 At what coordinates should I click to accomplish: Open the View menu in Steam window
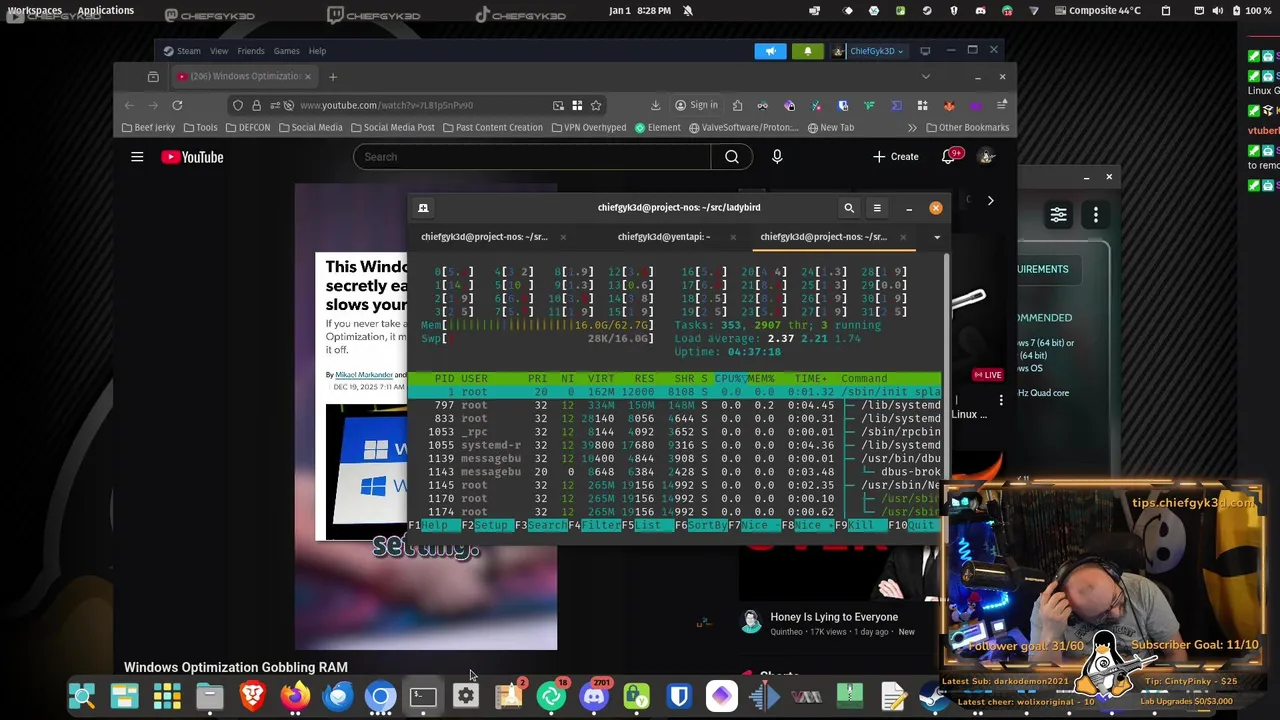(x=219, y=51)
